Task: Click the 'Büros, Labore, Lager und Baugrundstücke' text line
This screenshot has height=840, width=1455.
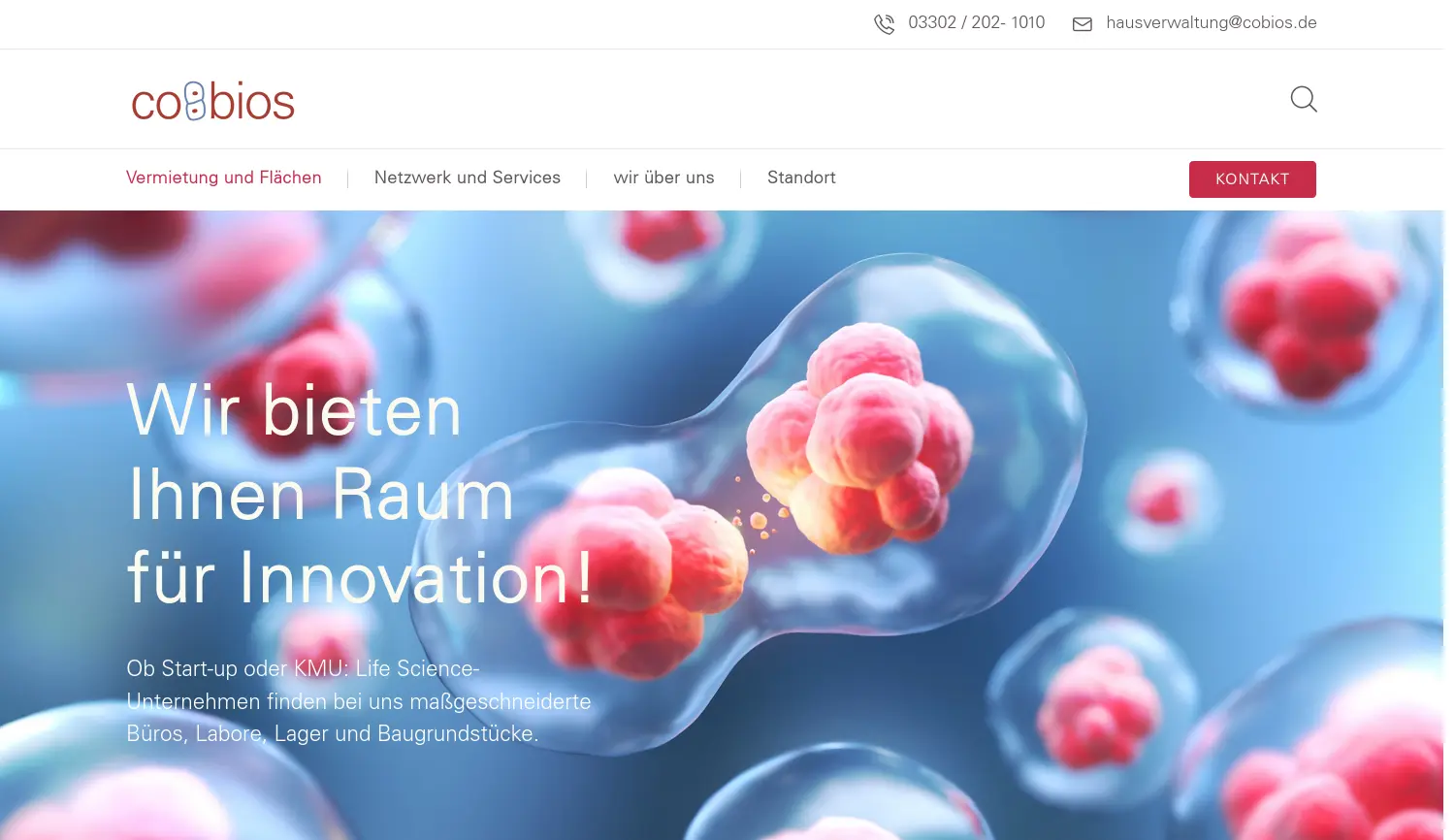Action: click(332, 733)
